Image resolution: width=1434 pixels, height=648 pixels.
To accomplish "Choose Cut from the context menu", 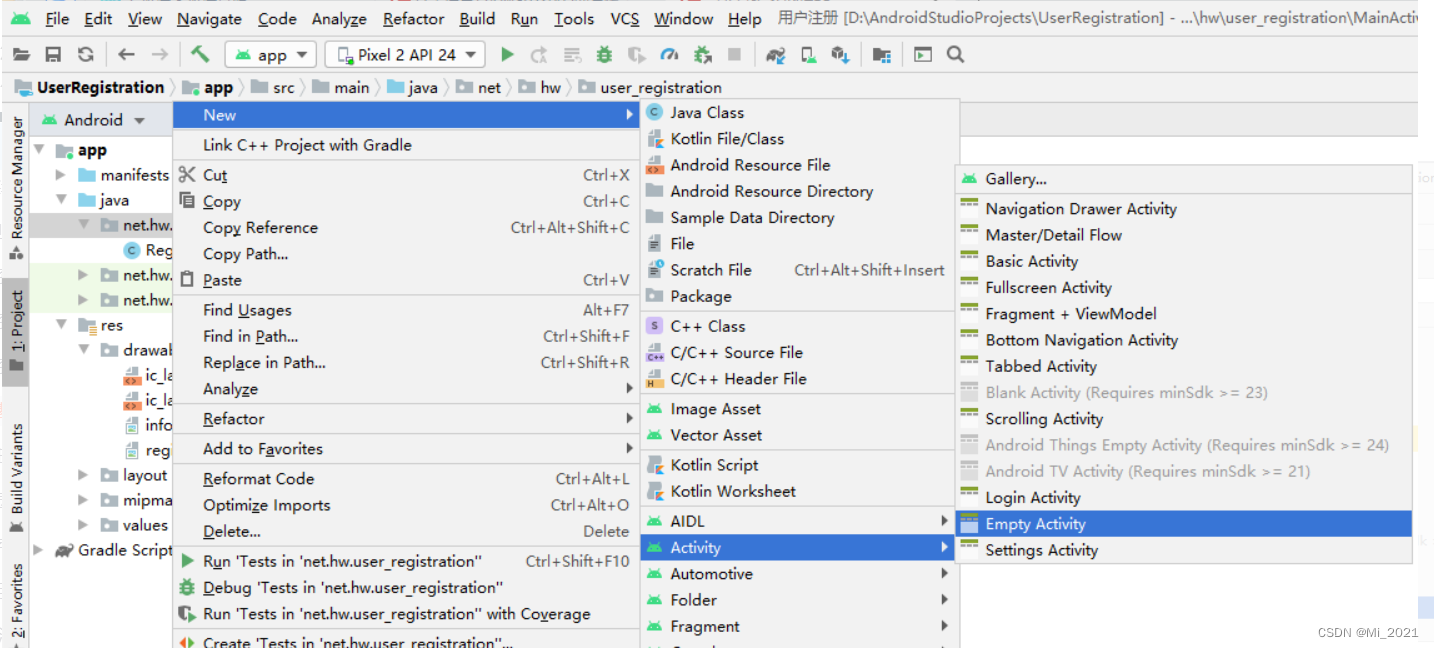I will point(406,175).
